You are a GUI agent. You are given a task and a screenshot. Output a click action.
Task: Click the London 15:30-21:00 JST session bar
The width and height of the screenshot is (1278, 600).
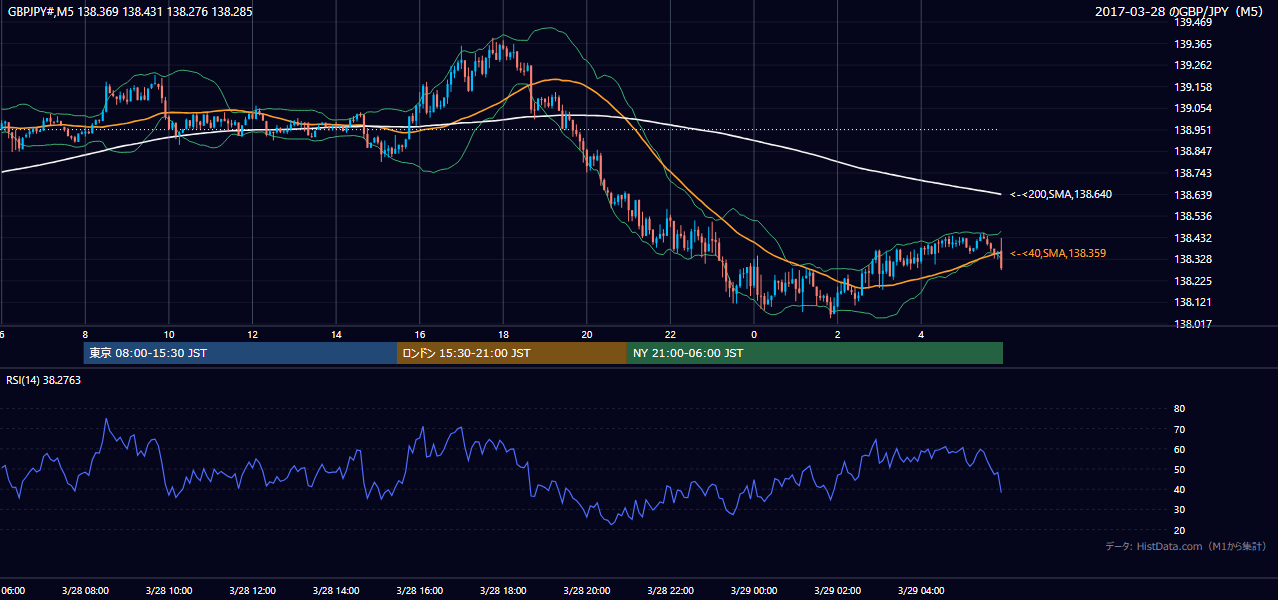point(512,353)
